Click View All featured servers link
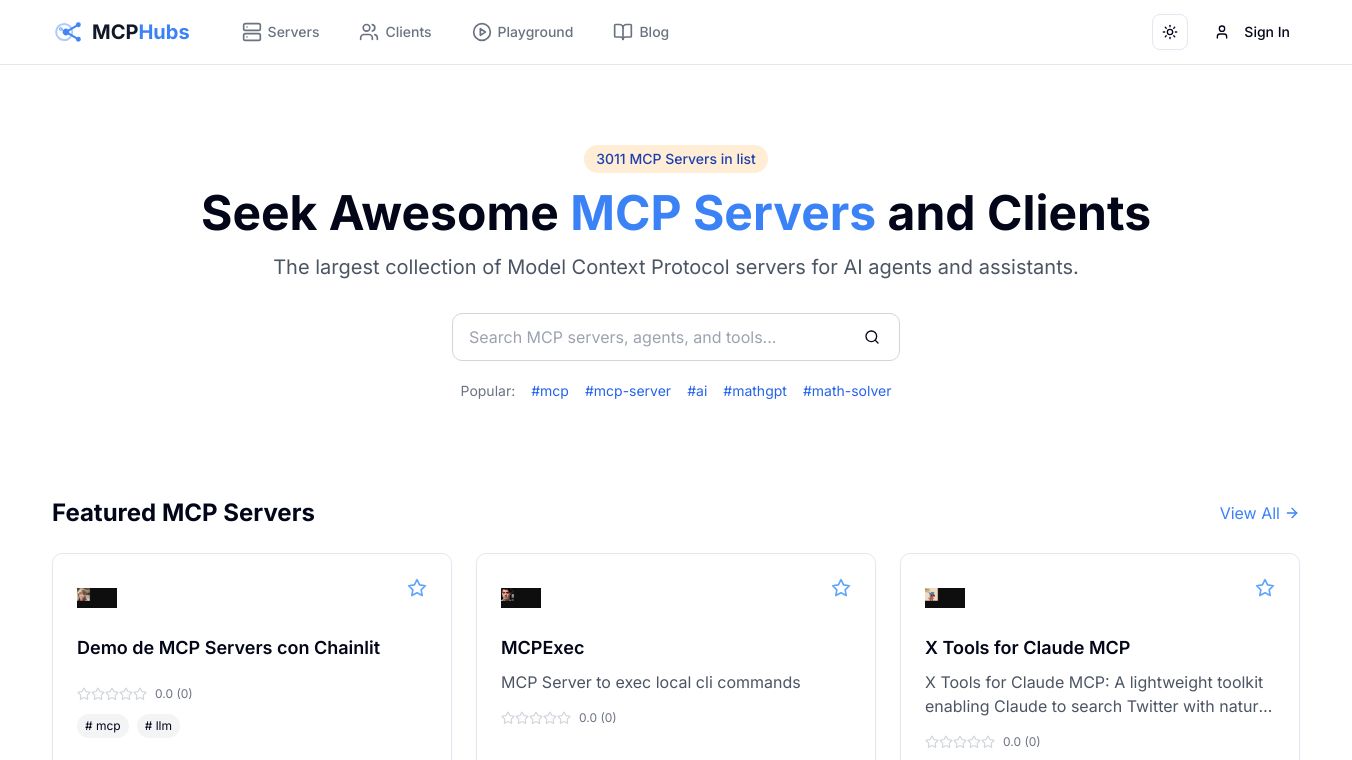This screenshot has height=760, width=1352. point(1259,513)
